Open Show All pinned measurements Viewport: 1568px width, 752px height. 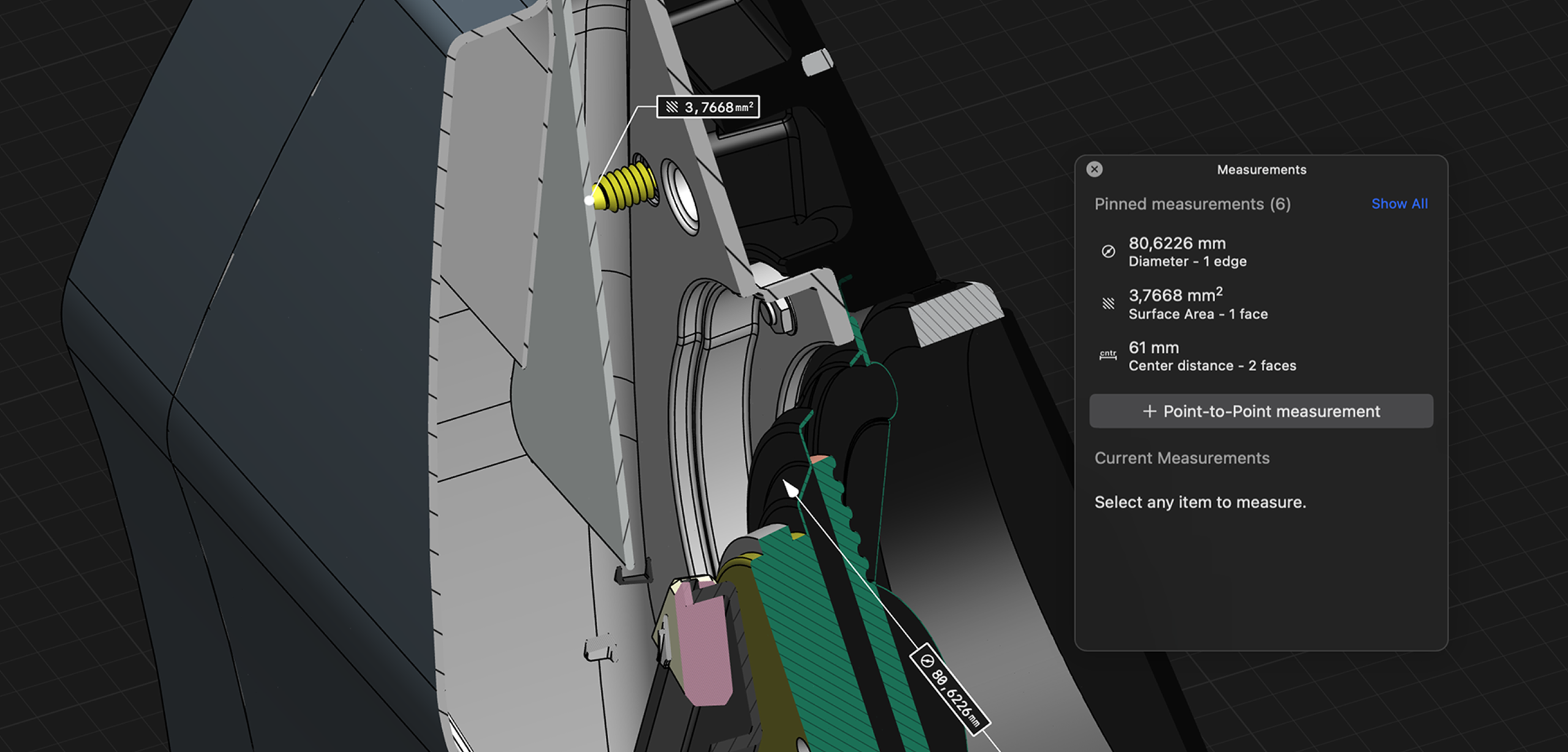[x=1400, y=203]
